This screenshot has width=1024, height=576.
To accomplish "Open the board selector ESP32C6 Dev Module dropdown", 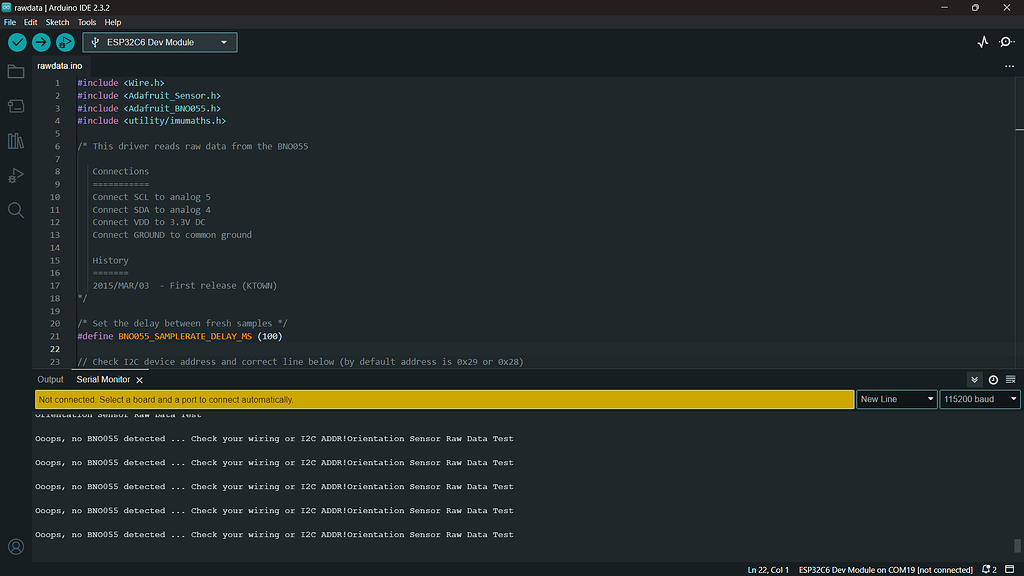I will pyautogui.click(x=160, y=42).
